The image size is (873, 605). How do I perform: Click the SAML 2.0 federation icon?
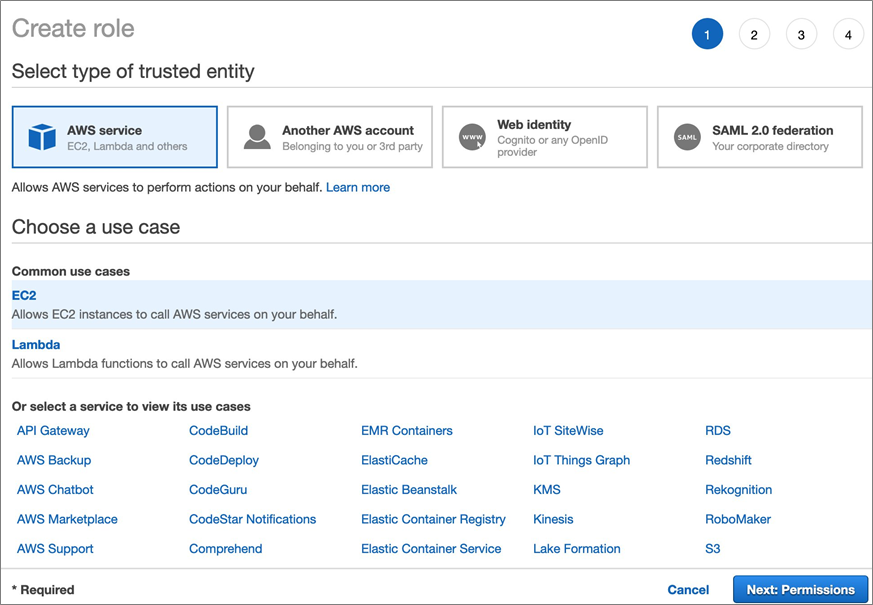[x=687, y=137]
